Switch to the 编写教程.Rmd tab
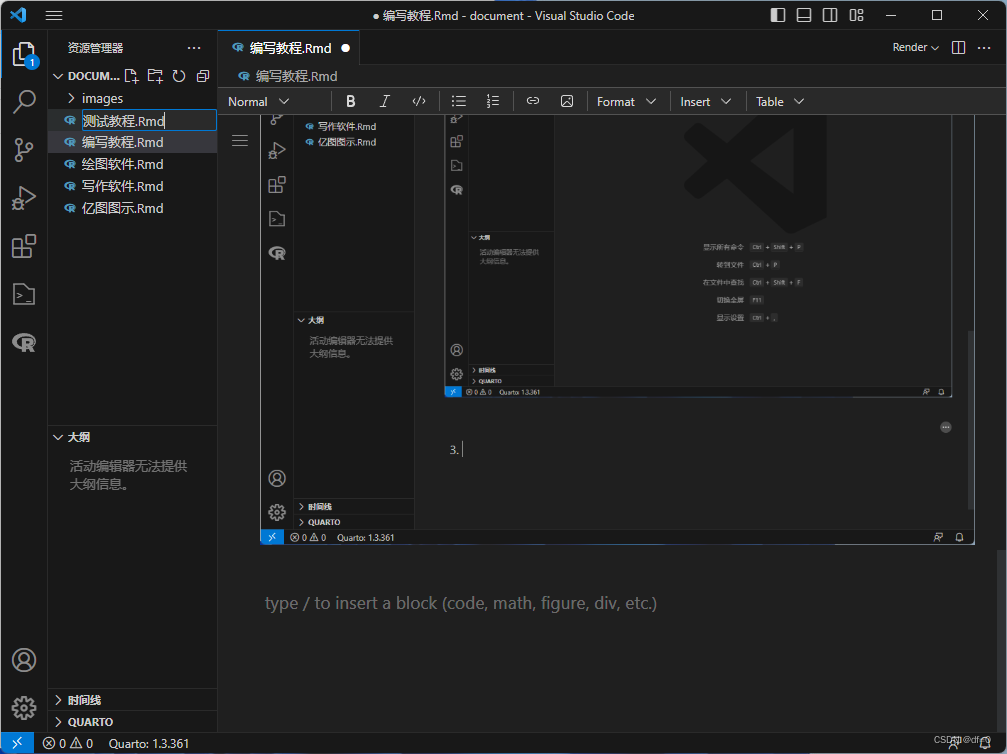 290,47
